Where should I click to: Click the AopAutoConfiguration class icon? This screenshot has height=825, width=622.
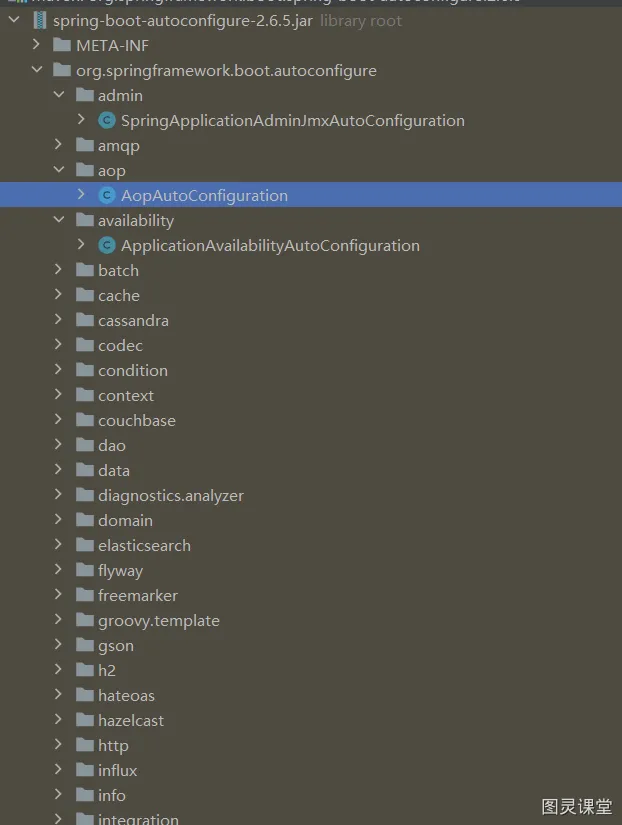106,195
